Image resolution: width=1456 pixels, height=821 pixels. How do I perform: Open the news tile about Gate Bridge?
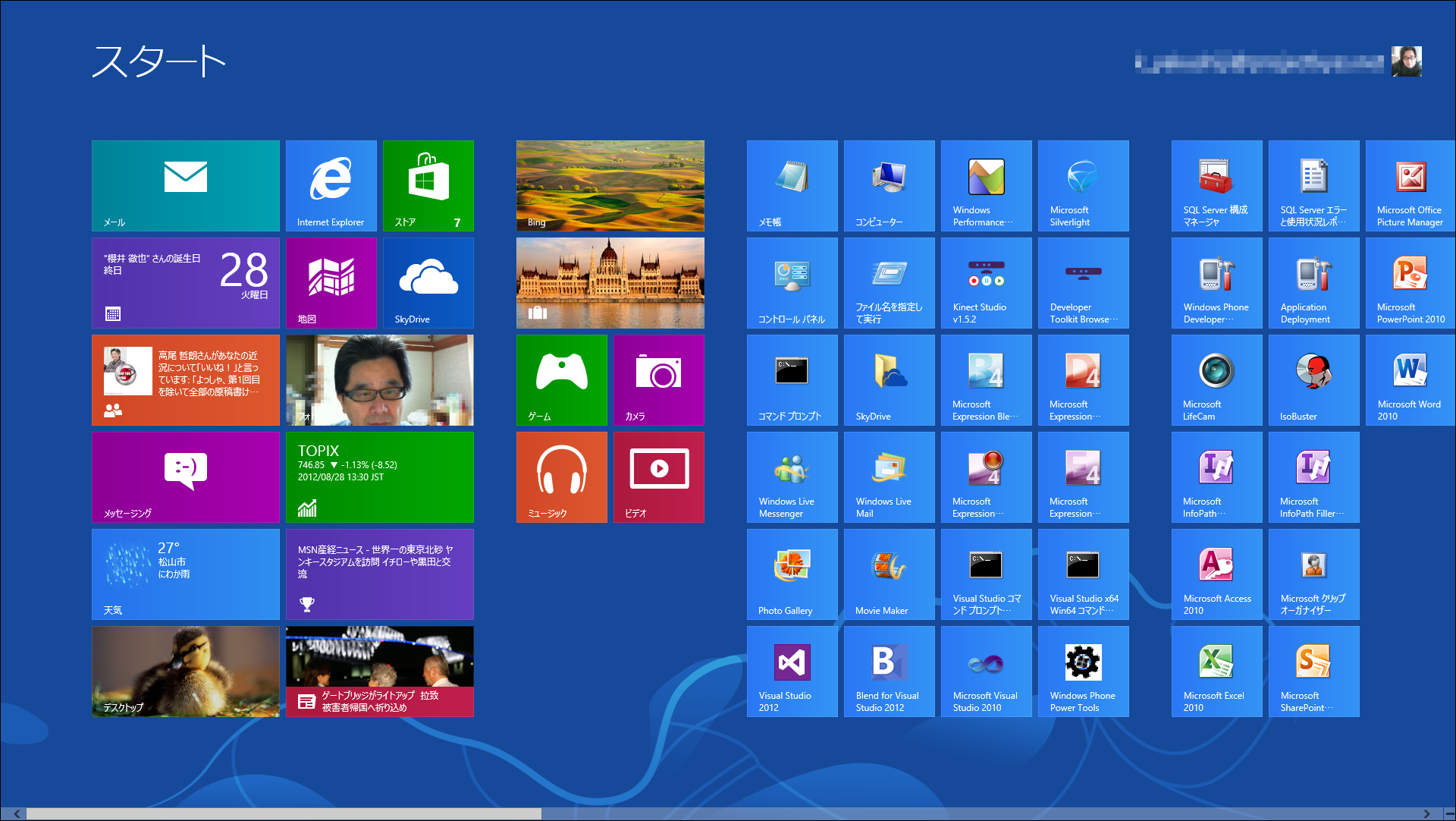tap(380, 672)
